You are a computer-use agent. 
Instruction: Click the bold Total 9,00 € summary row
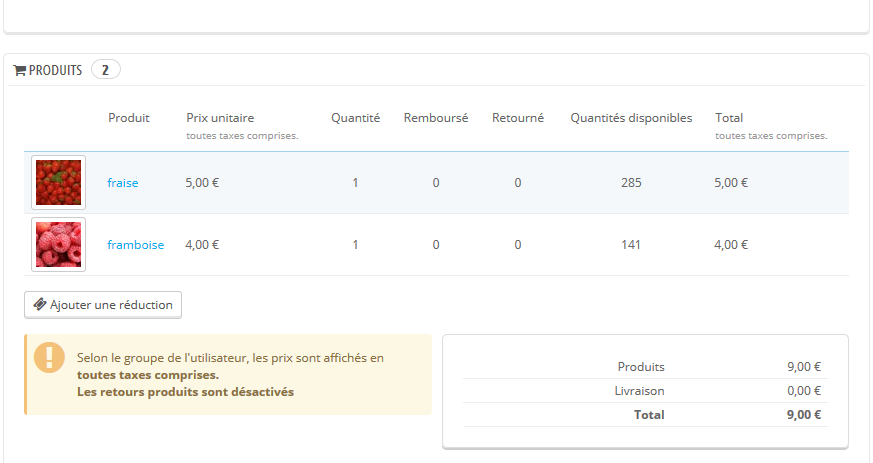coord(645,415)
